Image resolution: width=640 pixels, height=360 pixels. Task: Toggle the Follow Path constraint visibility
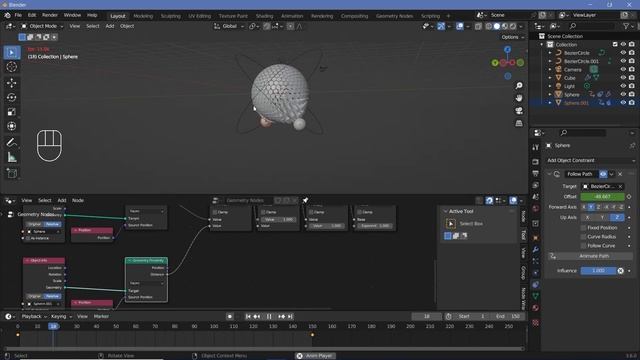[603, 174]
